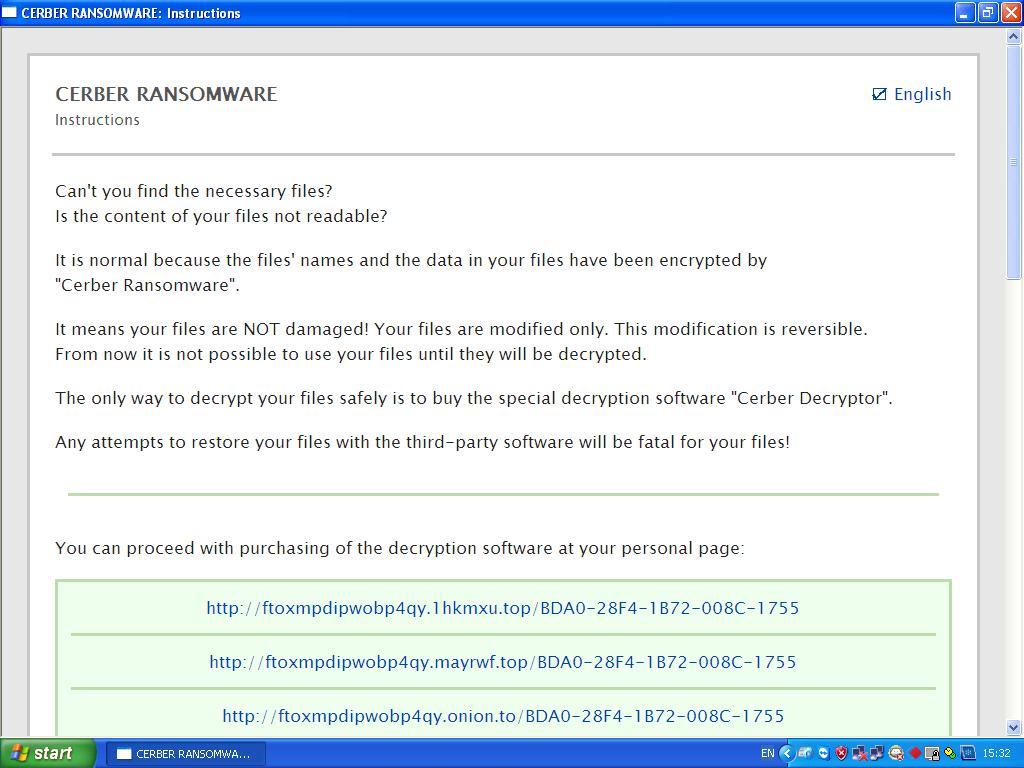Click the line starting "Is the content"
1024x768 pixels.
(x=221, y=216)
